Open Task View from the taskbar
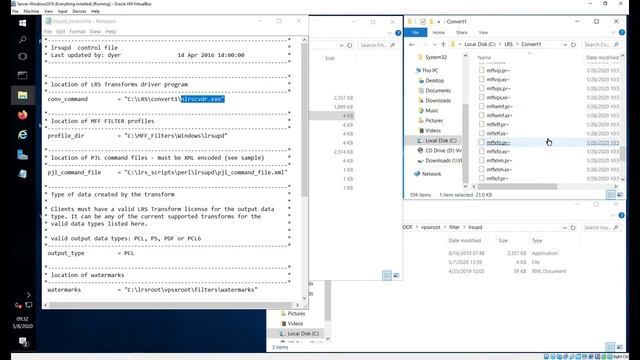Image resolution: width=640 pixels, height=360 pixels. pyautogui.click(x=22, y=57)
